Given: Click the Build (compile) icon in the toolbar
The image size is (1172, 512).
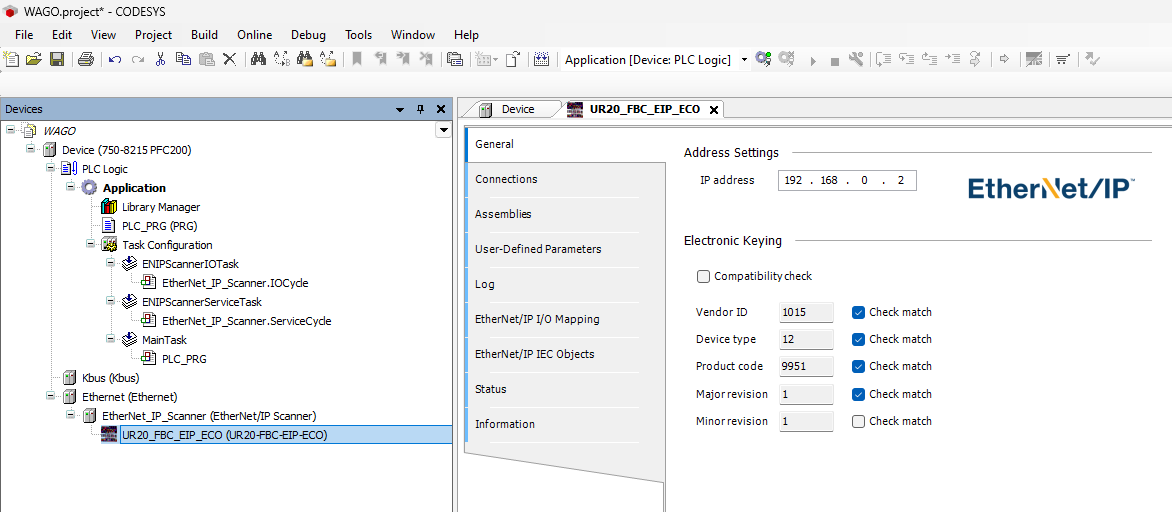Looking at the screenshot, I should tap(543, 59).
